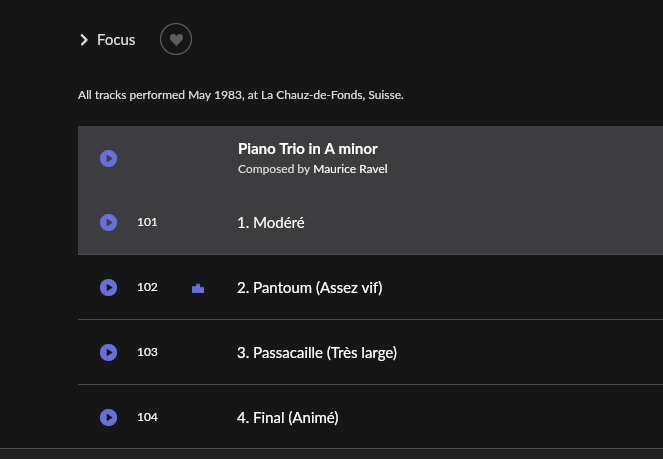Click track number 104
This screenshot has height=459, width=663.
147,418
